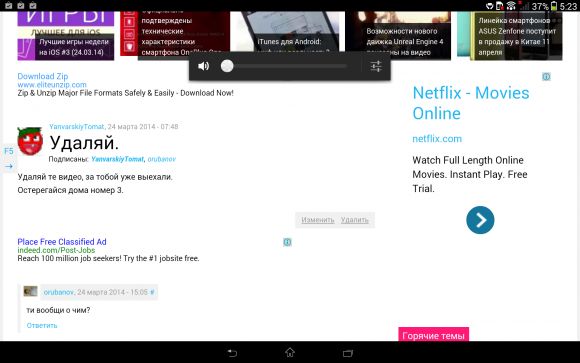580x363 pixels.
Task: Open the Горячие темы tab
Action: (434, 335)
